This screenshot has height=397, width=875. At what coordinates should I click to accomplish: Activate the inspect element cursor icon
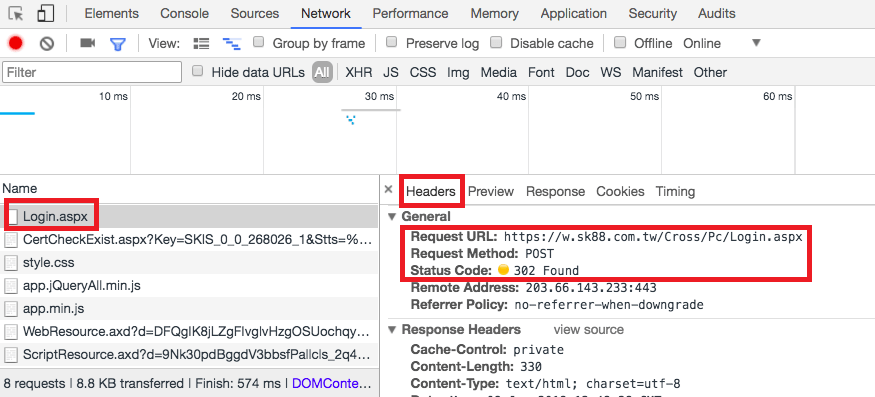pos(17,13)
